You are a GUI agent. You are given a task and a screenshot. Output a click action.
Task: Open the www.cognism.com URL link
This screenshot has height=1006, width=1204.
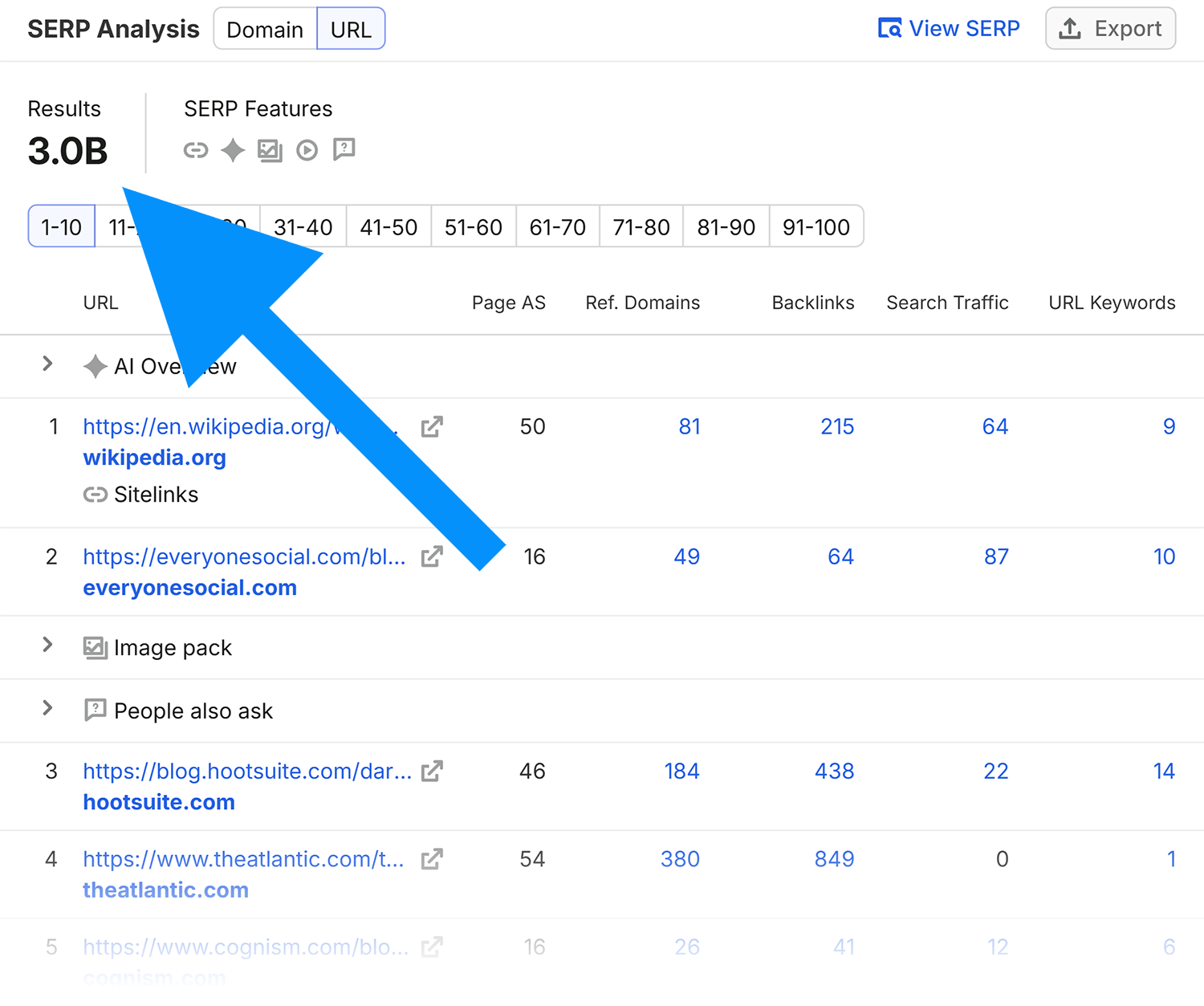pos(246,947)
